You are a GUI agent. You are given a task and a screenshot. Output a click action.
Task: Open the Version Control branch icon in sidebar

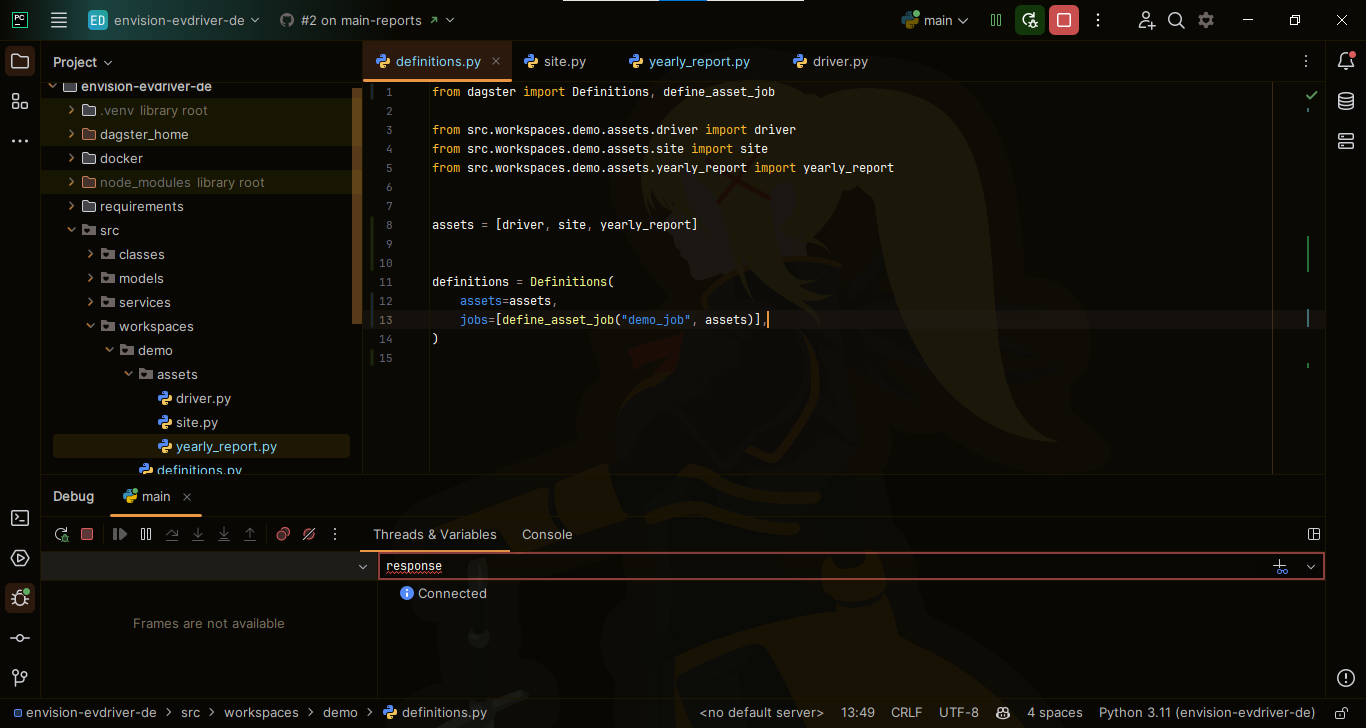point(20,678)
